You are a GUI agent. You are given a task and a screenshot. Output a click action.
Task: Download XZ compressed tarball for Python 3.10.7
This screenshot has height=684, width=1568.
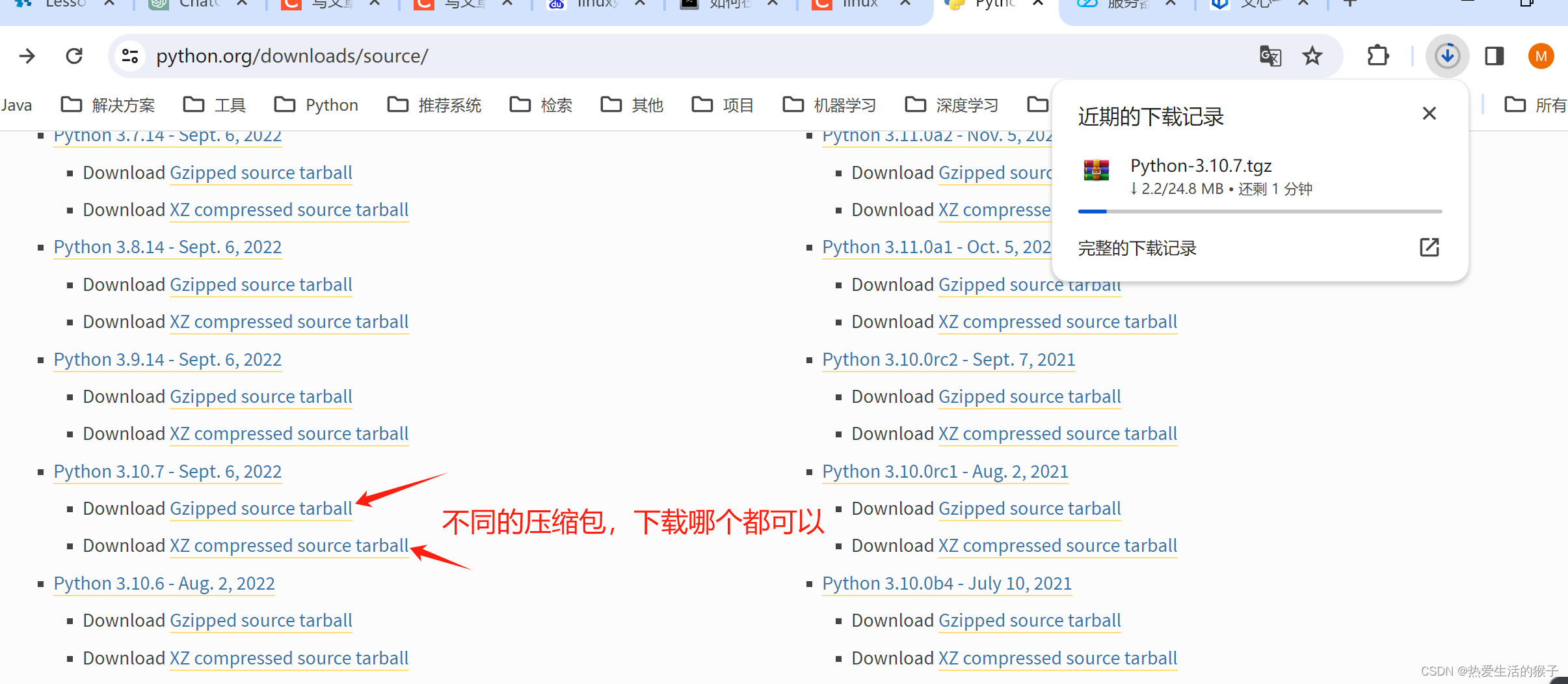coord(289,545)
